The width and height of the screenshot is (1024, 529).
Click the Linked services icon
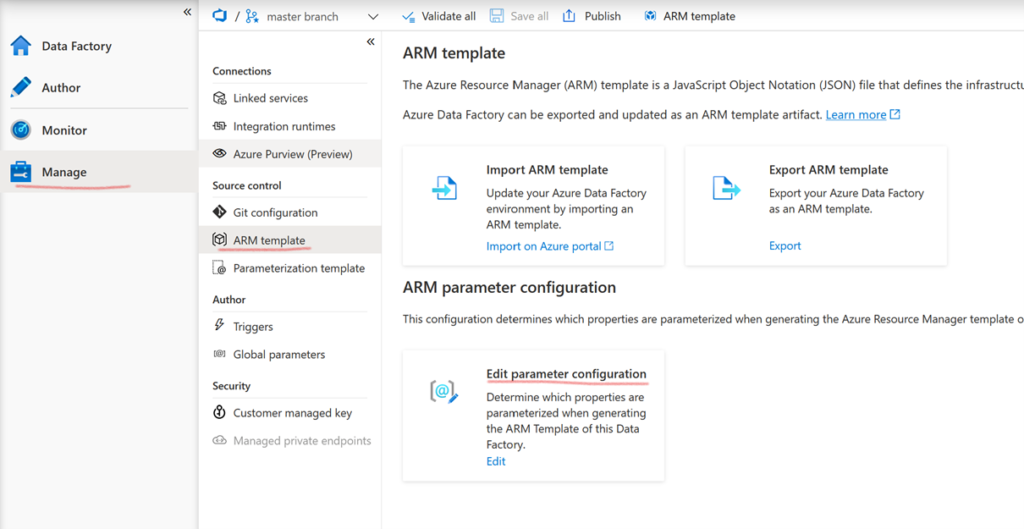pyautogui.click(x=220, y=98)
